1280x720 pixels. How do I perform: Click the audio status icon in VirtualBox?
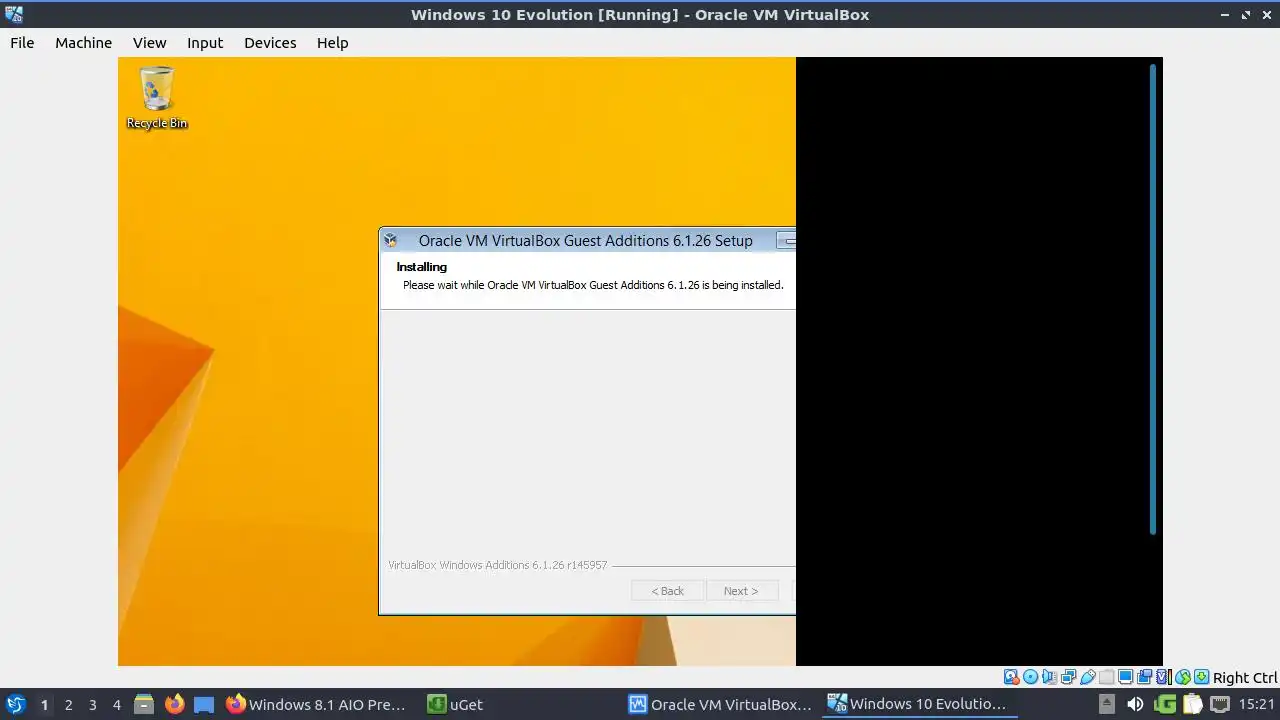point(1050,677)
